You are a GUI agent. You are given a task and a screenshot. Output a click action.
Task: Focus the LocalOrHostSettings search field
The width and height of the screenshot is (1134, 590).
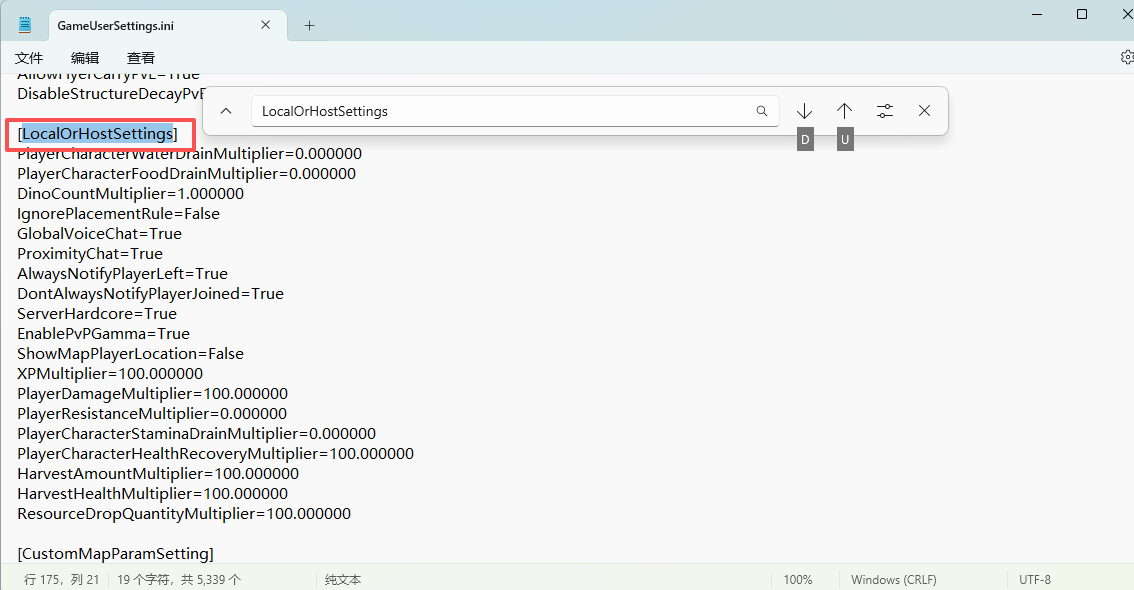click(x=500, y=111)
